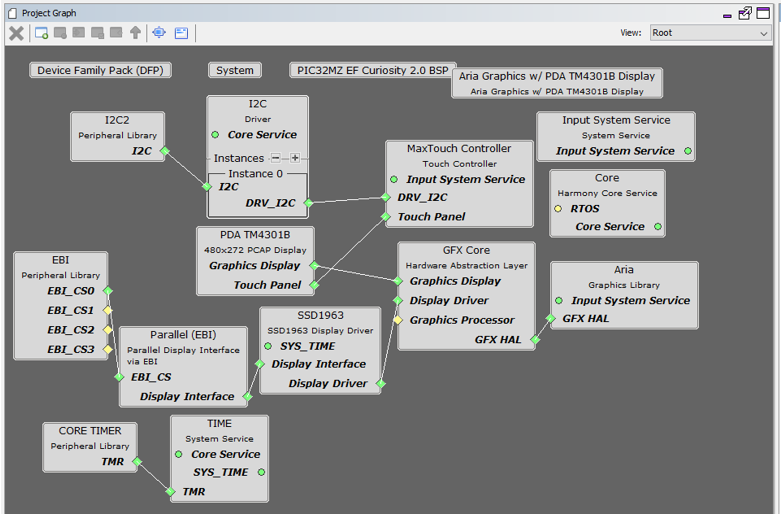
Task: Select the PDA TM4301B node title
Action: (x=255, y=235)
